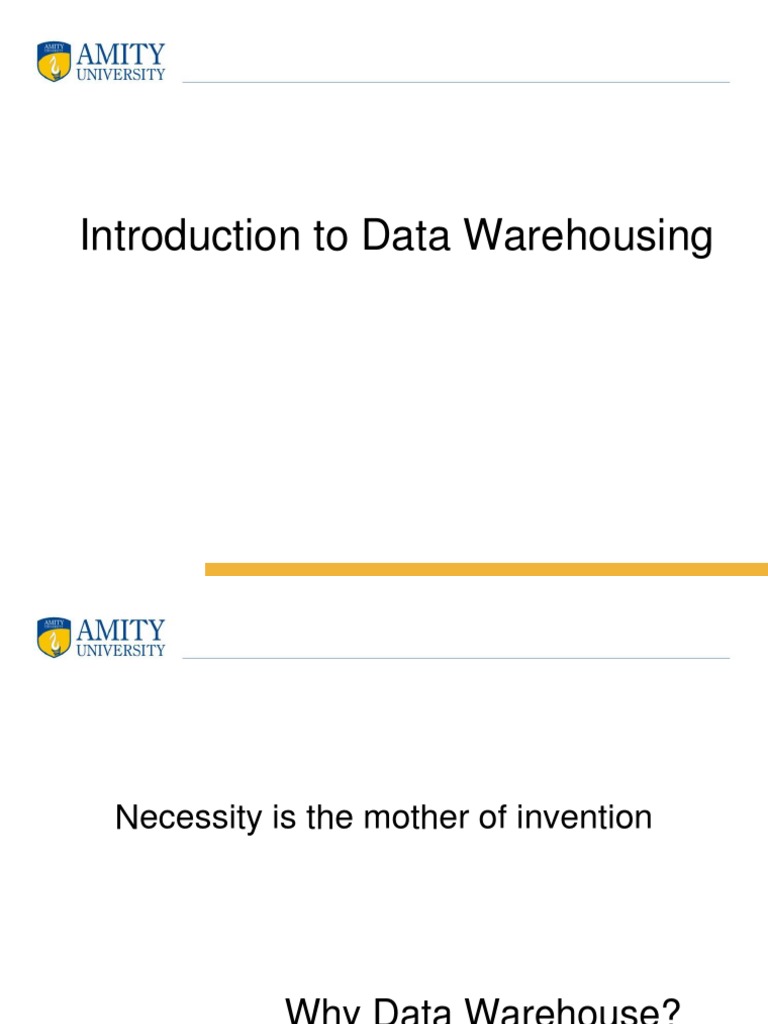Select the Introduction to Data Warehousing title
Viewport: 768px width, 1024px height.
pyautogui.click(x=396, y=236)
